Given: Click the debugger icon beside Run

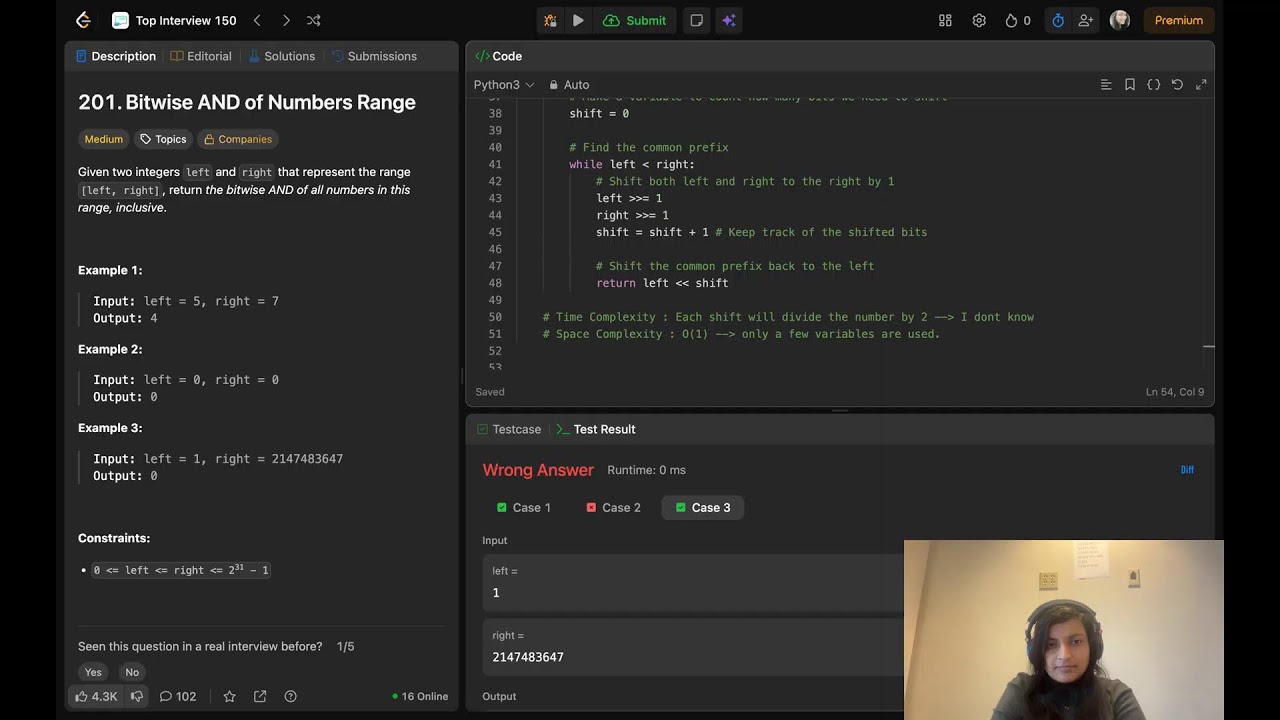Looking at the screenshot, I should 550,20.
